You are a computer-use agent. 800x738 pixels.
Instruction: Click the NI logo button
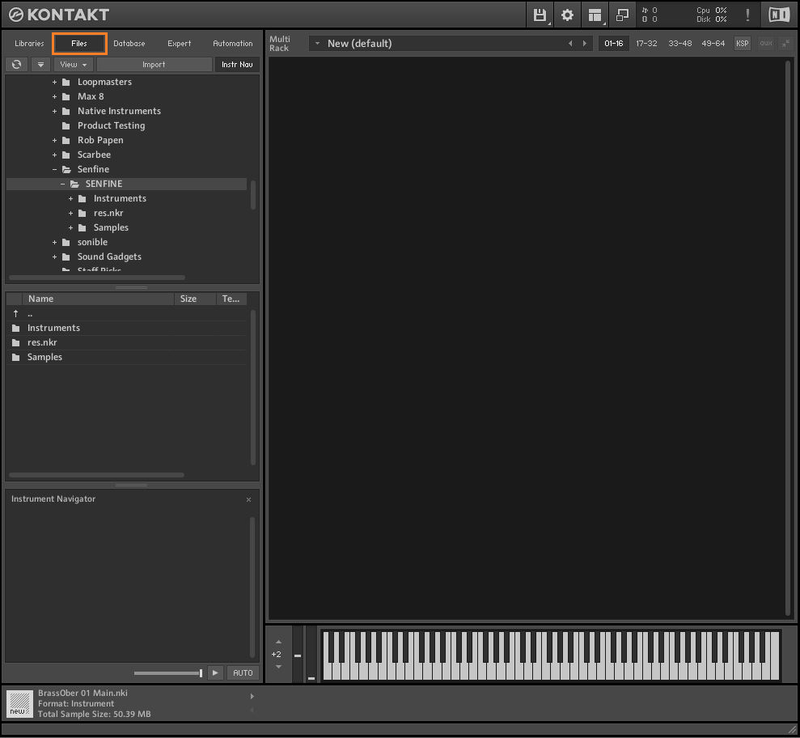coord(777,15)
